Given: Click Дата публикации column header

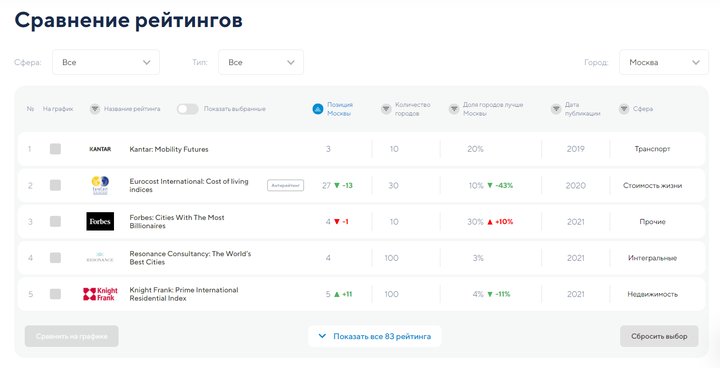Looking at the screenshot, I should click(582, 109).
